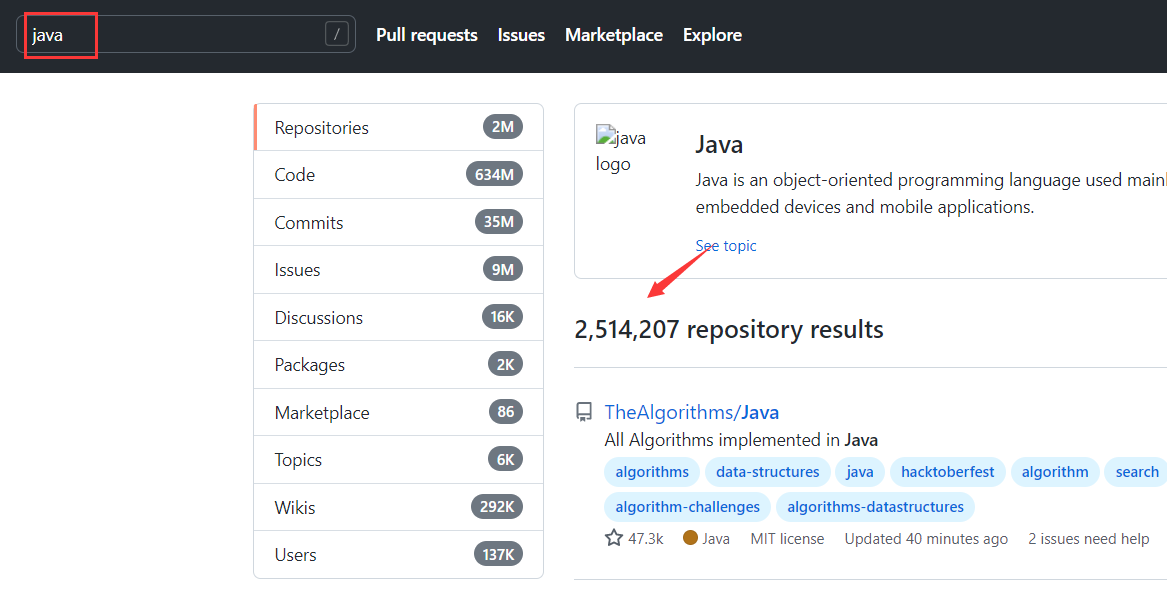
Task: Open the TheAlgorithms/Java repository link
Action: point(691,412)
